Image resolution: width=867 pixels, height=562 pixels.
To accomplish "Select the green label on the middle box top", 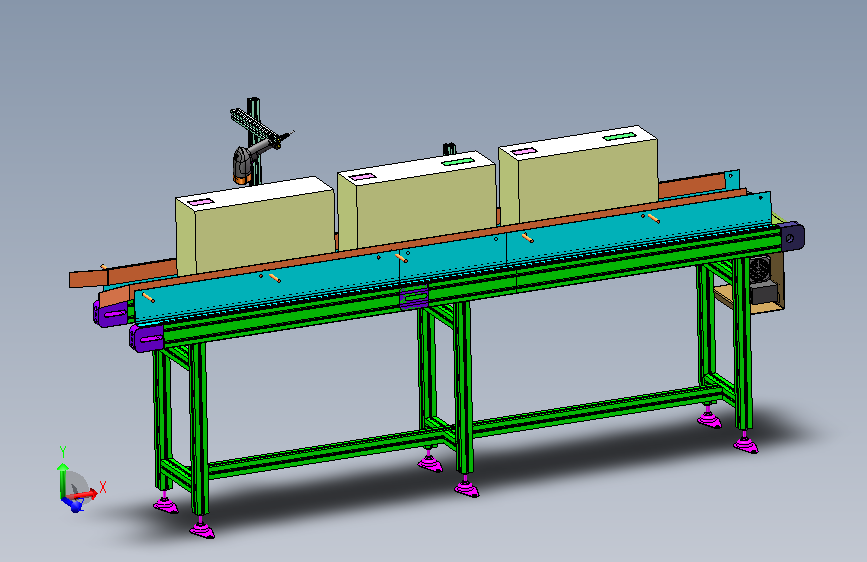I will pyautogui.click(x=458, y=161).
